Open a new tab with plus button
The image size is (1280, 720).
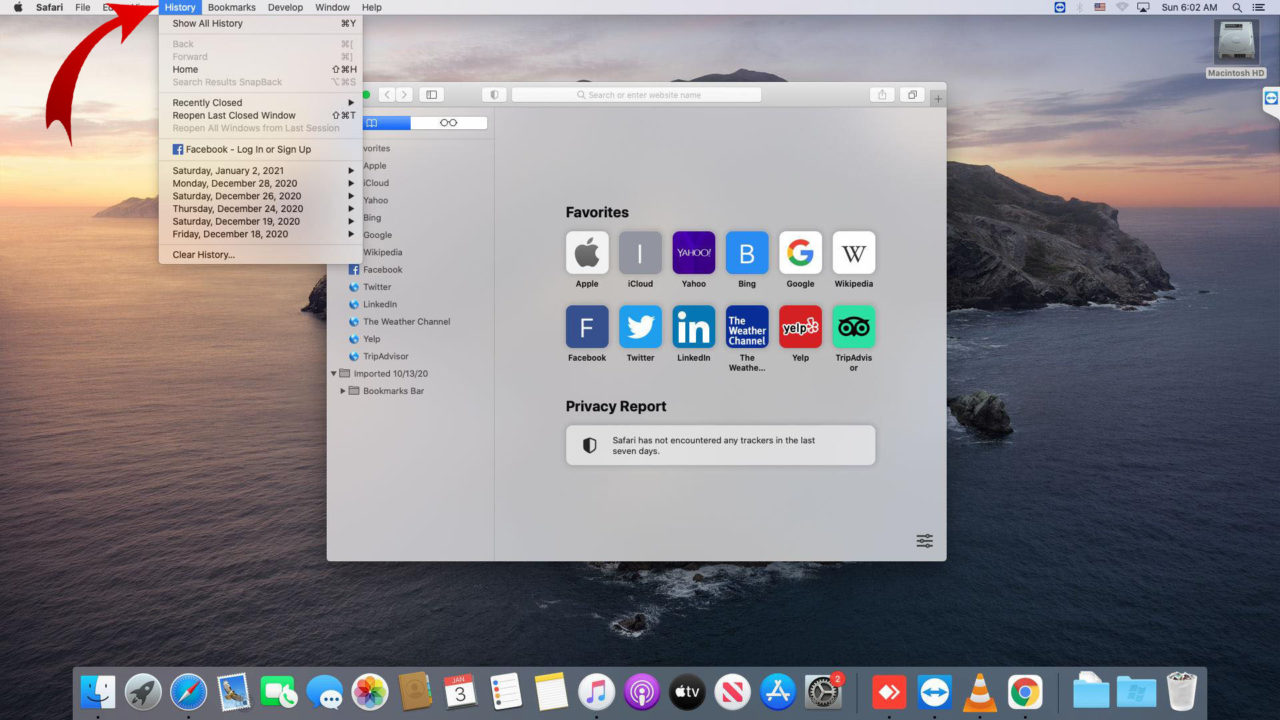tap(938, 98)
